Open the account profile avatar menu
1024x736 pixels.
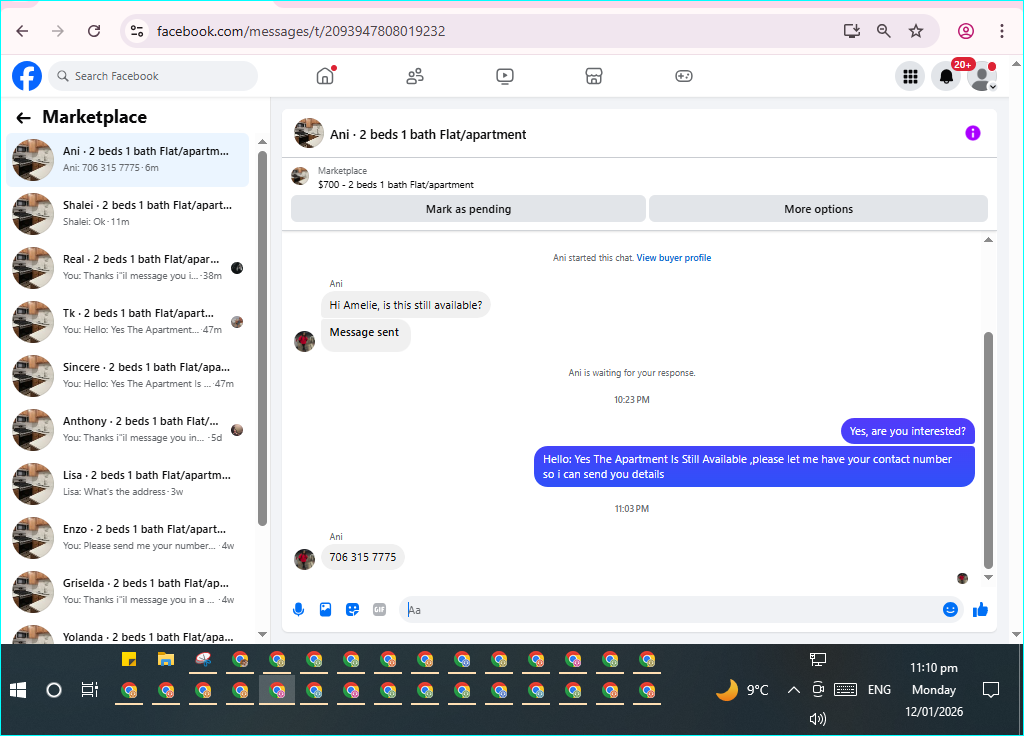coord(982,76)
